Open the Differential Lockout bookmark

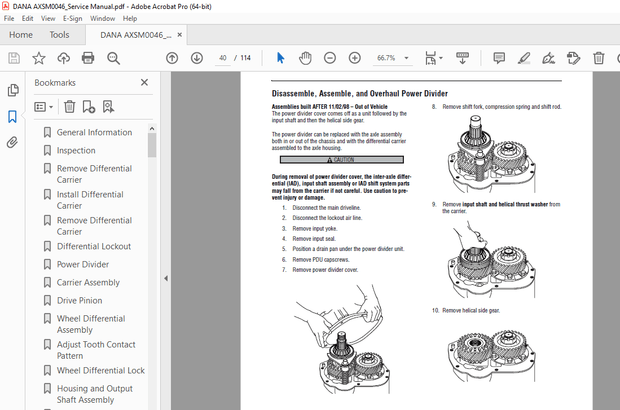pos(94,246)
